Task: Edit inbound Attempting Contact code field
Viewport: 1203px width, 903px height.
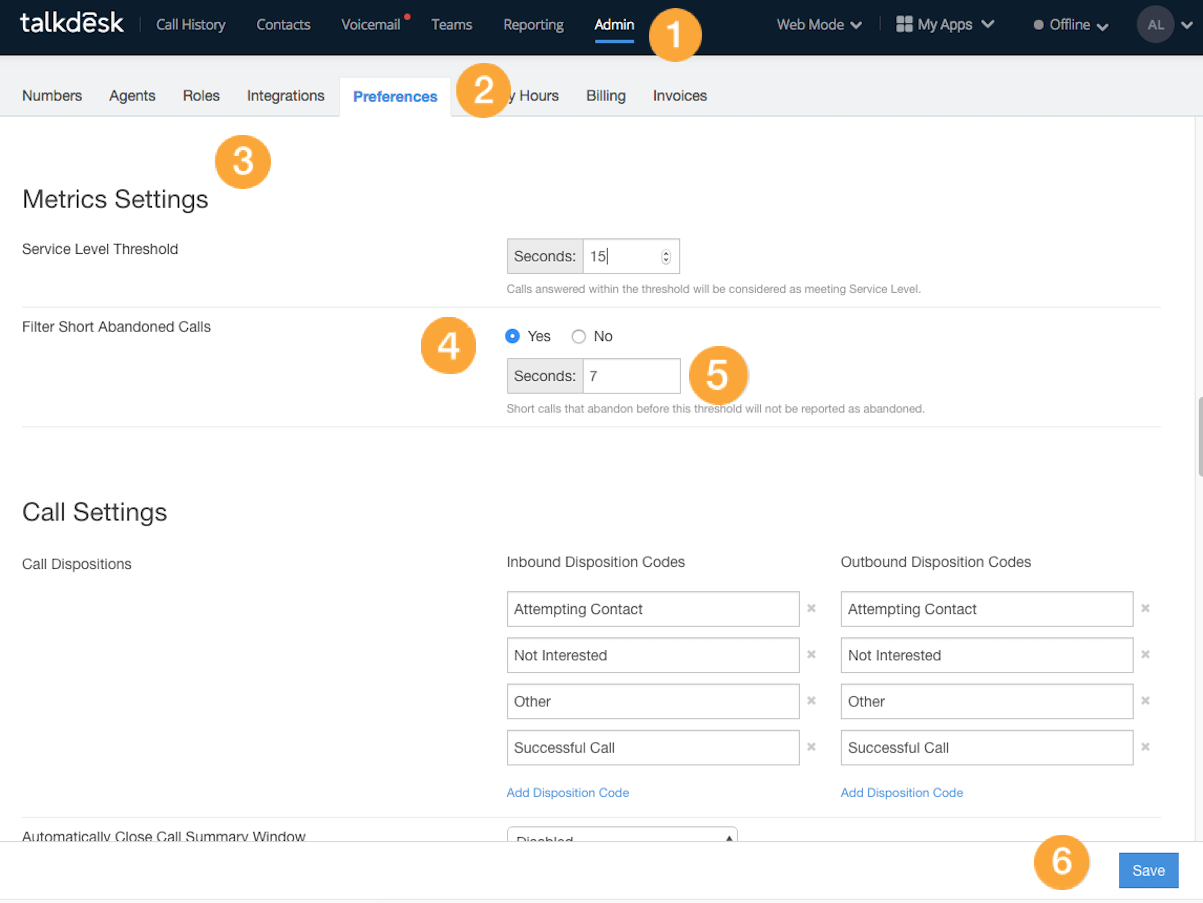Action: click(x=653, y=609)
